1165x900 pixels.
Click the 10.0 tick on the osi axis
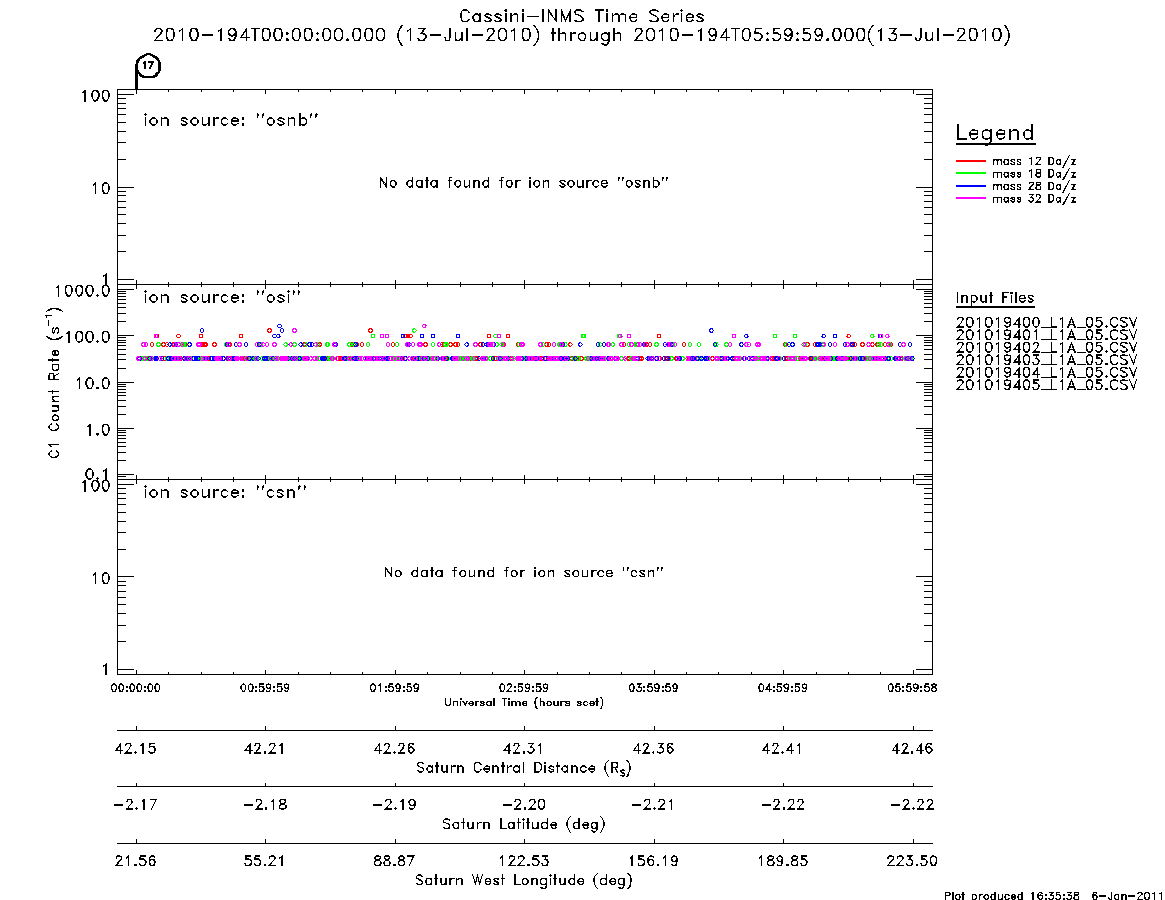pos(93,383)
